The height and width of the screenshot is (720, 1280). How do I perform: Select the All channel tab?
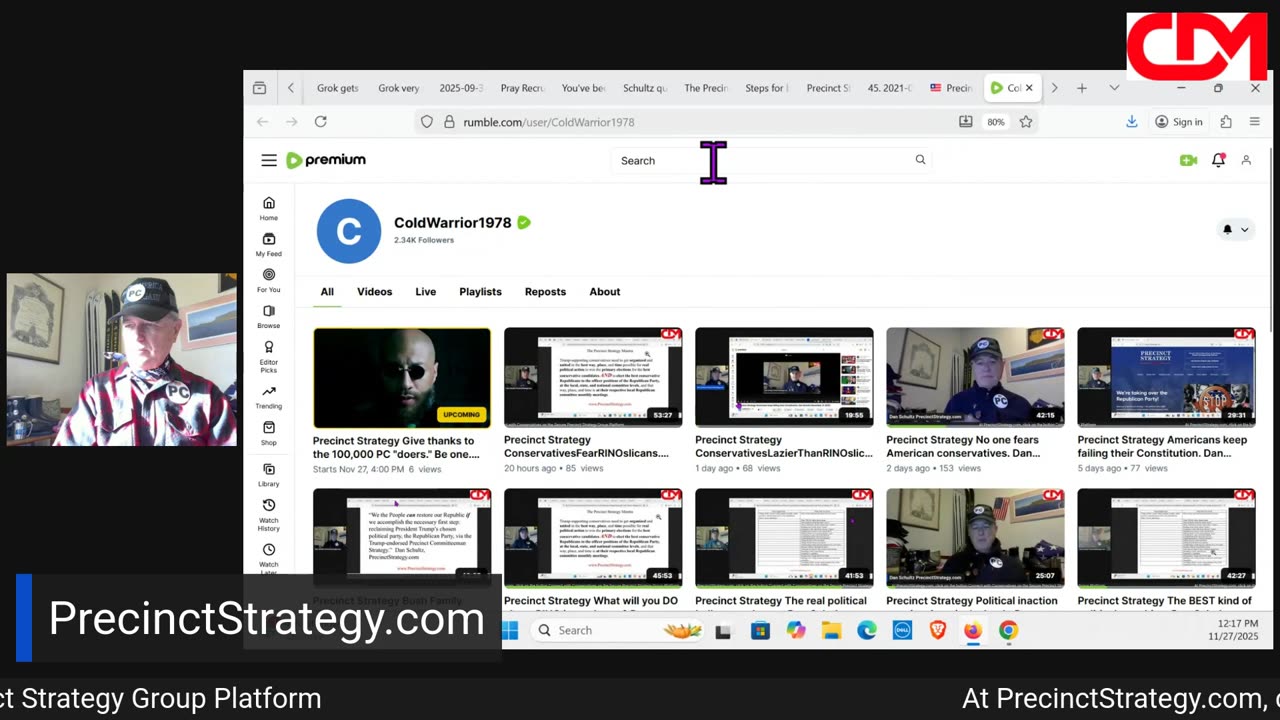pyautogui.click(x=327, y=292)
